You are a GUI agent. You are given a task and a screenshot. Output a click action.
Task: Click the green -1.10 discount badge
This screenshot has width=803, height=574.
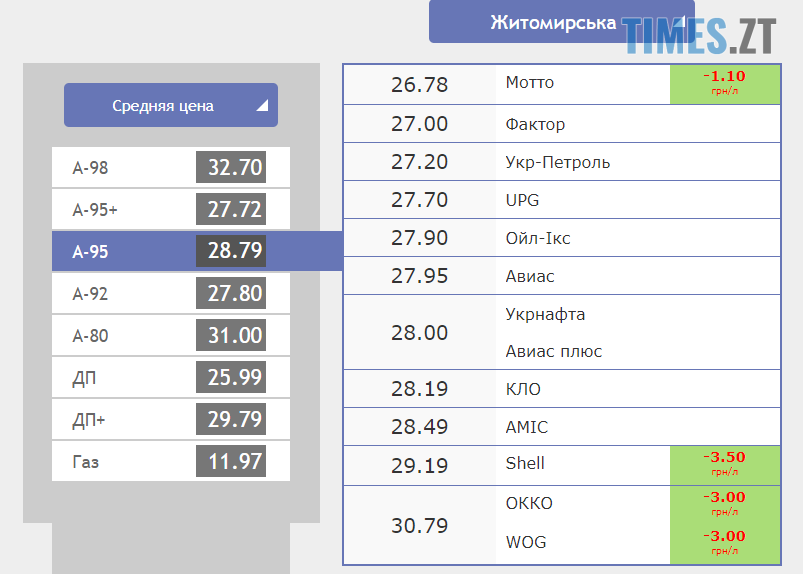coord(724,83)
